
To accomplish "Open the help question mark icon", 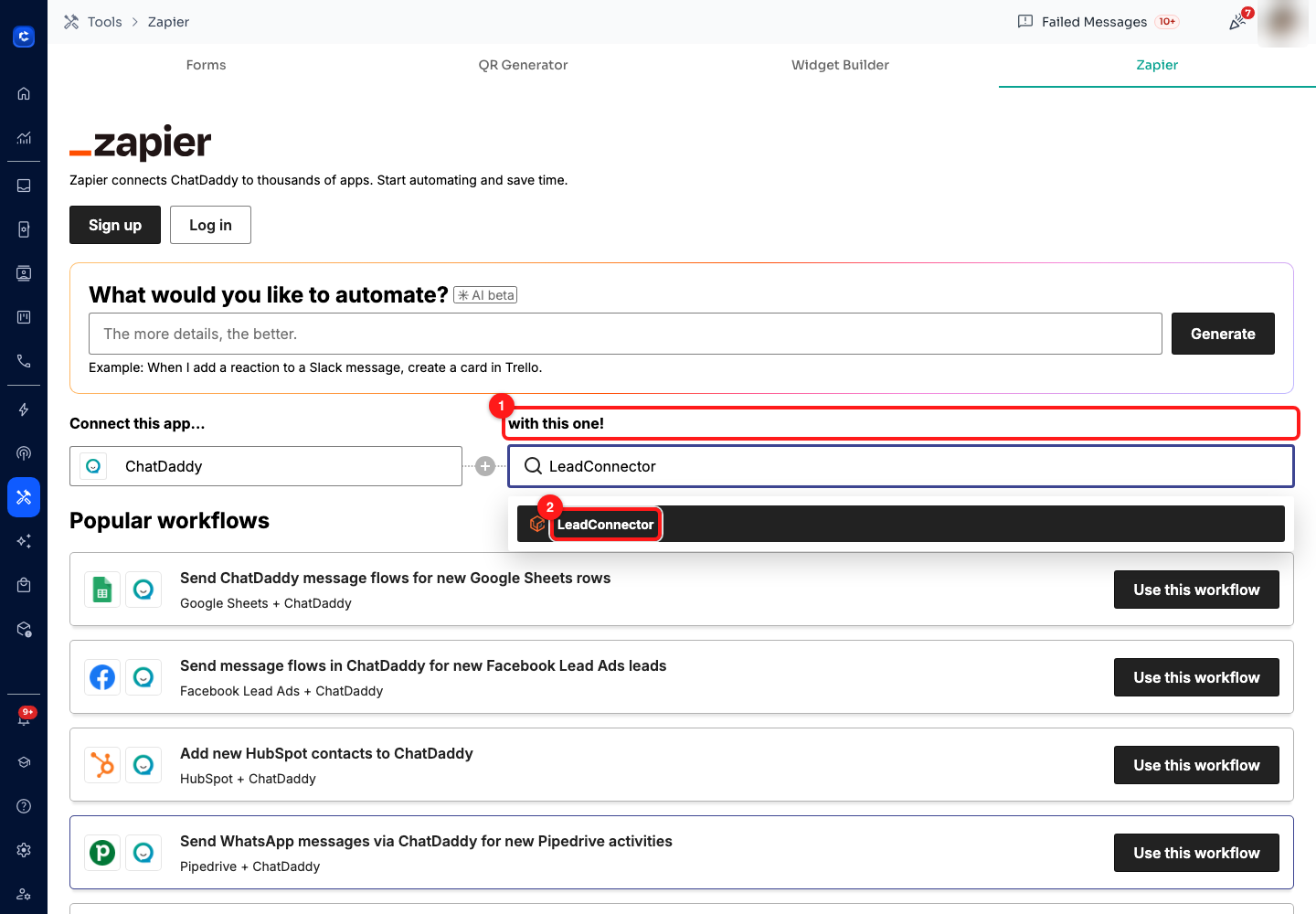I will tap(24, 806).
